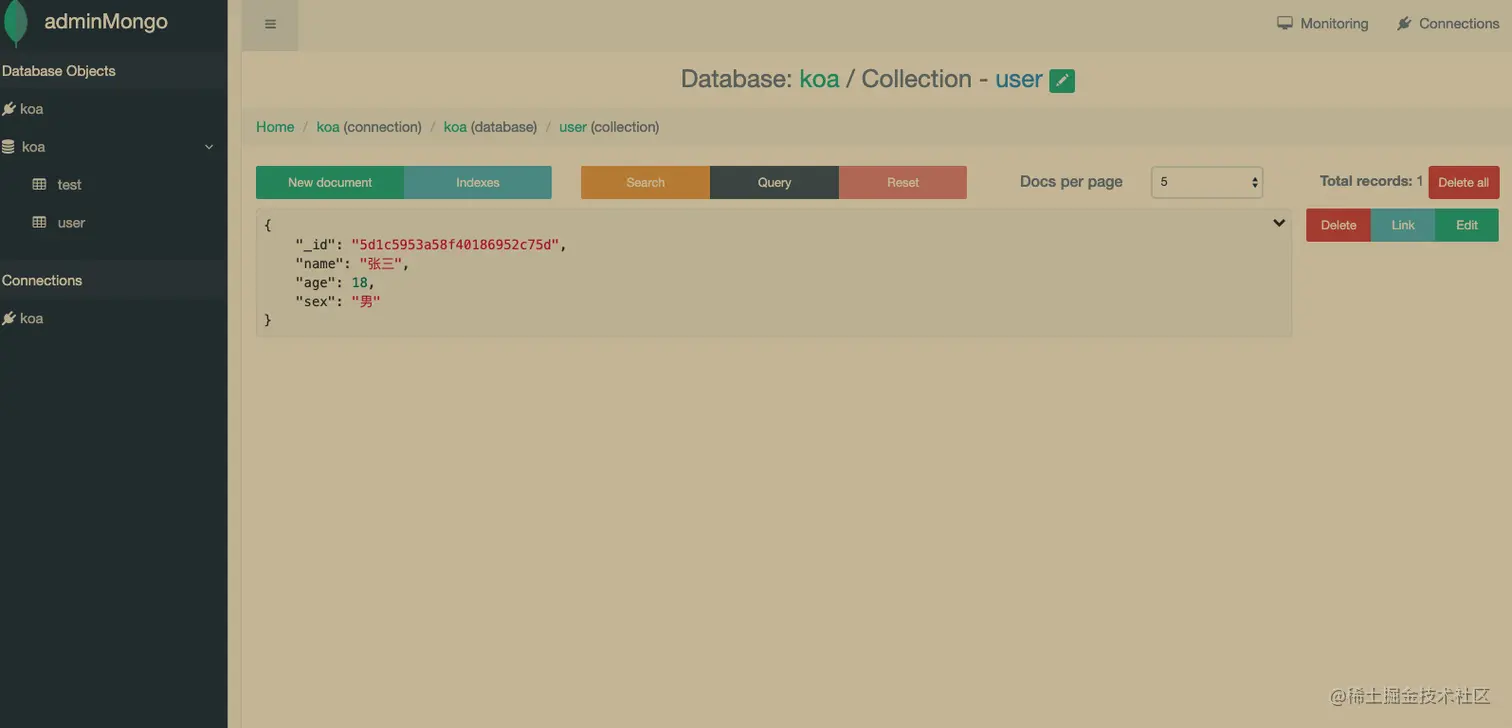Click the age value 18
Screen dimensions: 1512x728
pyautogui.click(x=359, y=282)
